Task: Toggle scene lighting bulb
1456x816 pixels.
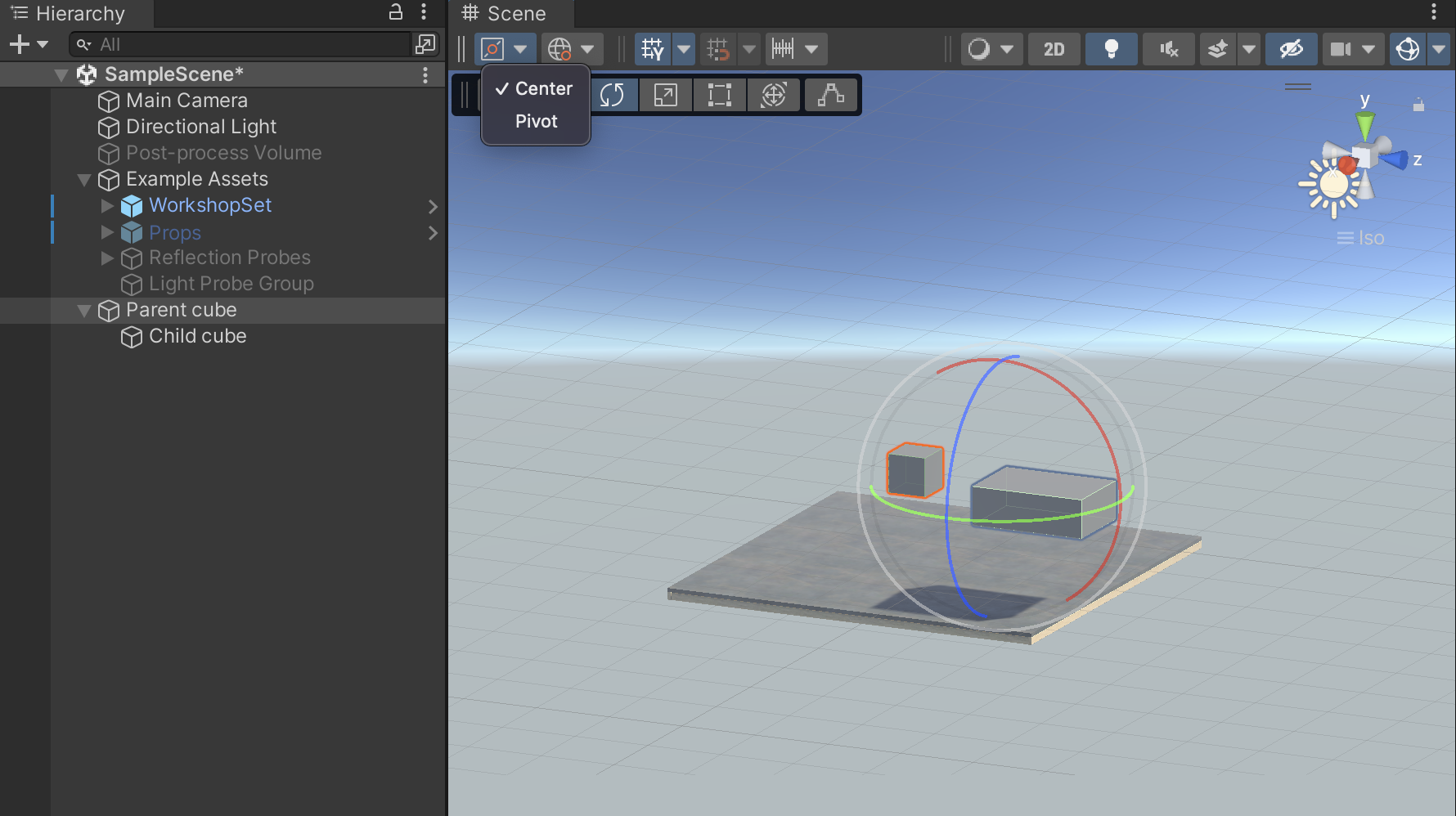Action: [1111, 49]
